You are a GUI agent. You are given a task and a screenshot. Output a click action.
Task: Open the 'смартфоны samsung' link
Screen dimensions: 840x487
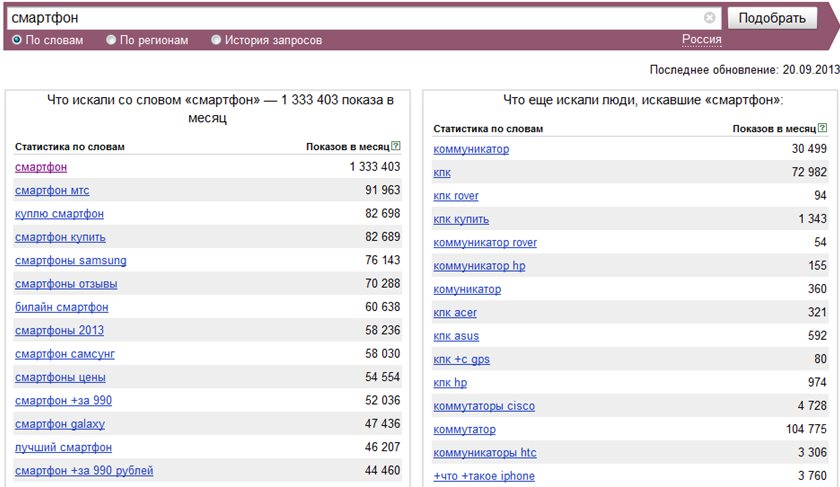click(x=71, y=260)
